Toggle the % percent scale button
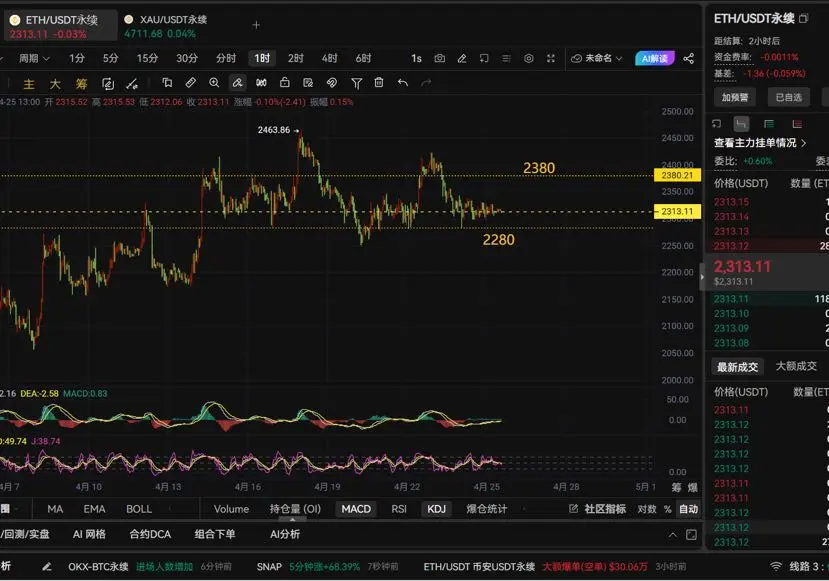The image size is (829, 581). (668, 509)
